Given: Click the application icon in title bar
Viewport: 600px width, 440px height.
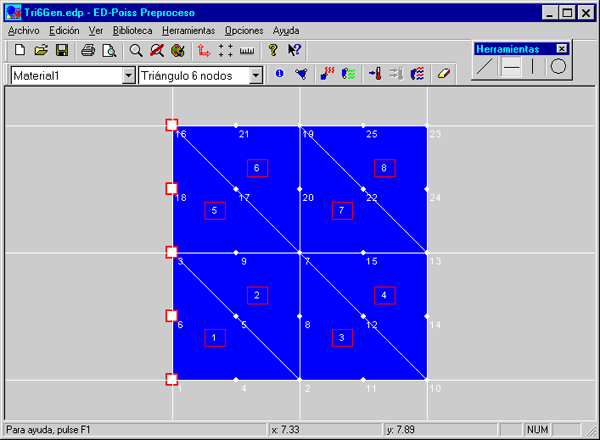Looking at the screenshot, I should click(13, 12).
